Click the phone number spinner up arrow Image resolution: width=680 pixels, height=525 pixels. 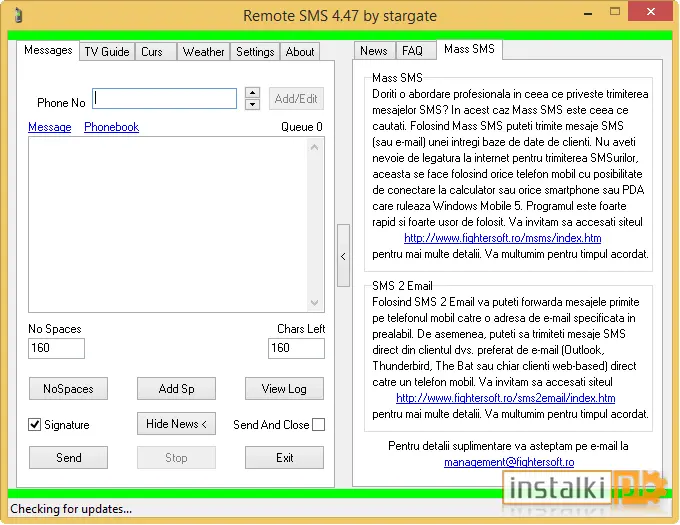point(252,92)
